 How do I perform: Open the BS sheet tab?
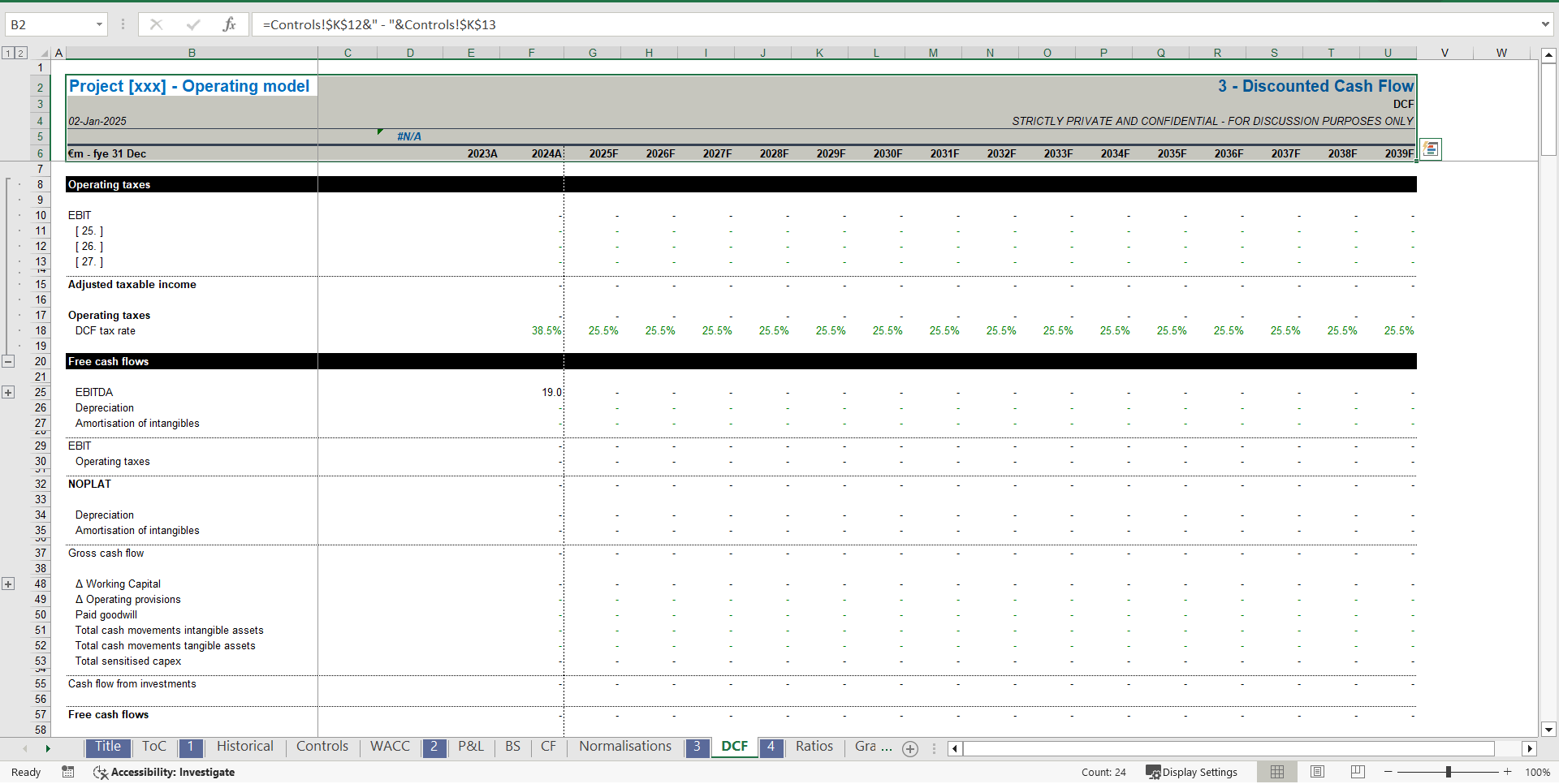click(x=512, y=747)
